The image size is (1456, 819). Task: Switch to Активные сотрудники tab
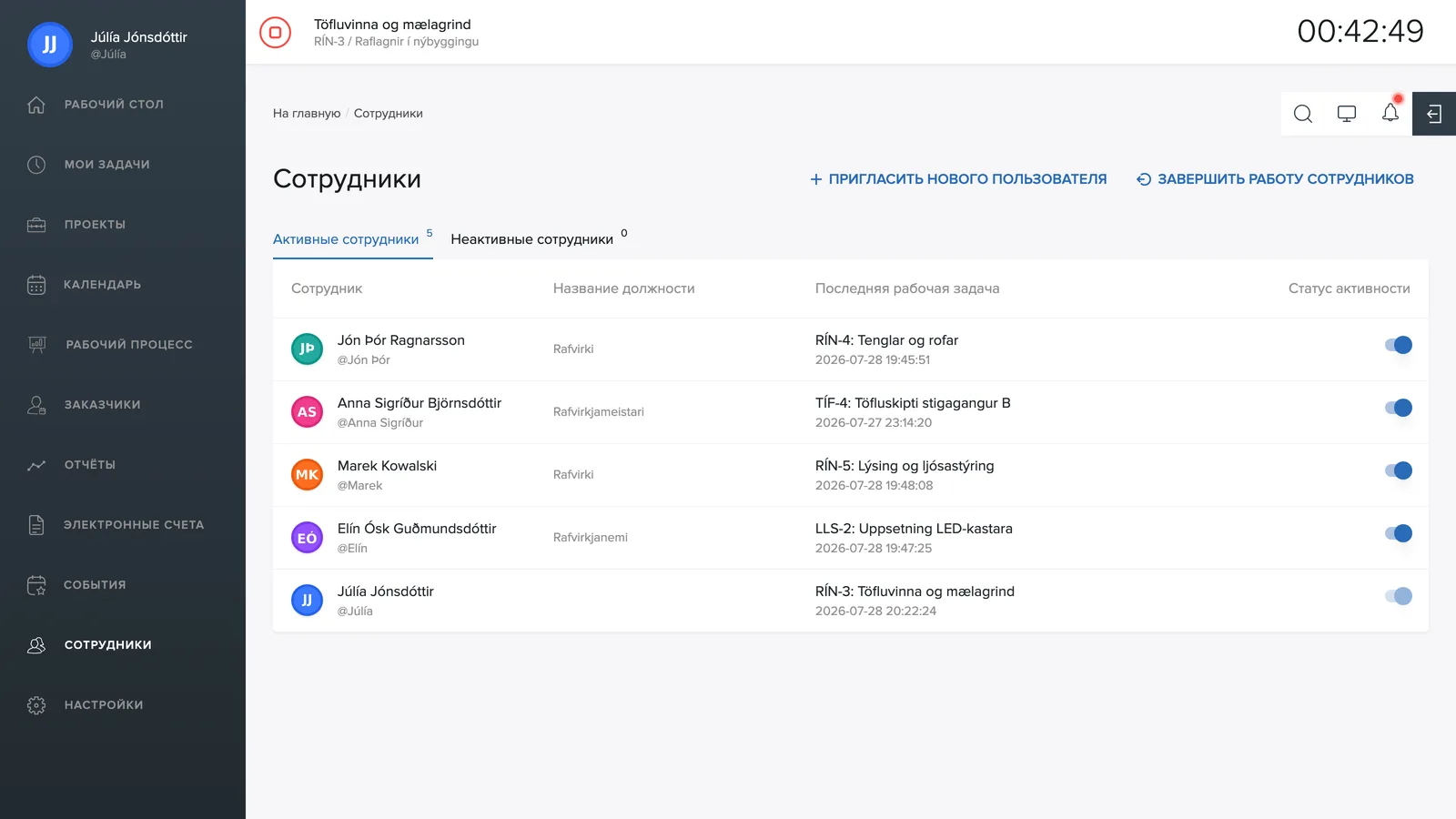(353, 238)
